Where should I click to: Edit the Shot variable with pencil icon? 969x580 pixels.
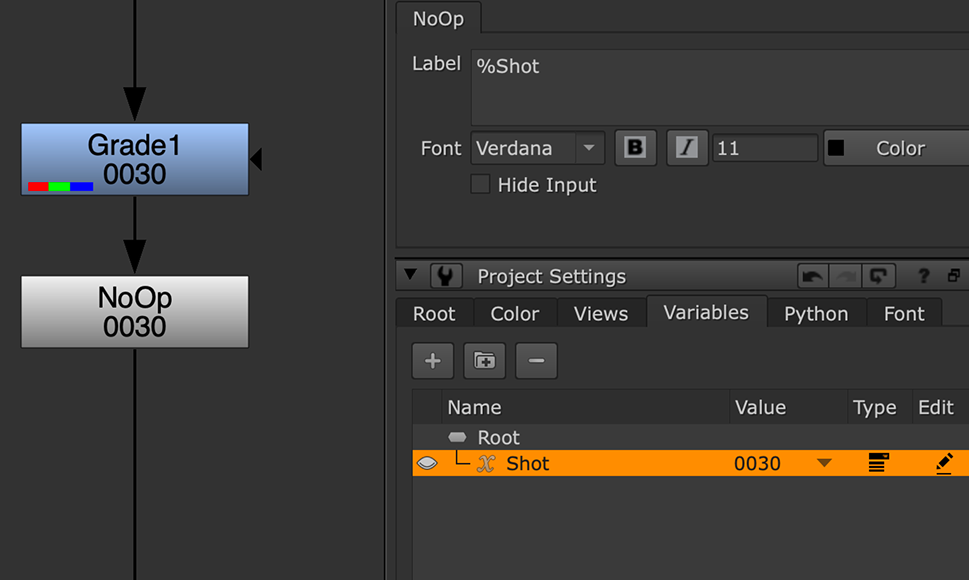tap(944, 463)
